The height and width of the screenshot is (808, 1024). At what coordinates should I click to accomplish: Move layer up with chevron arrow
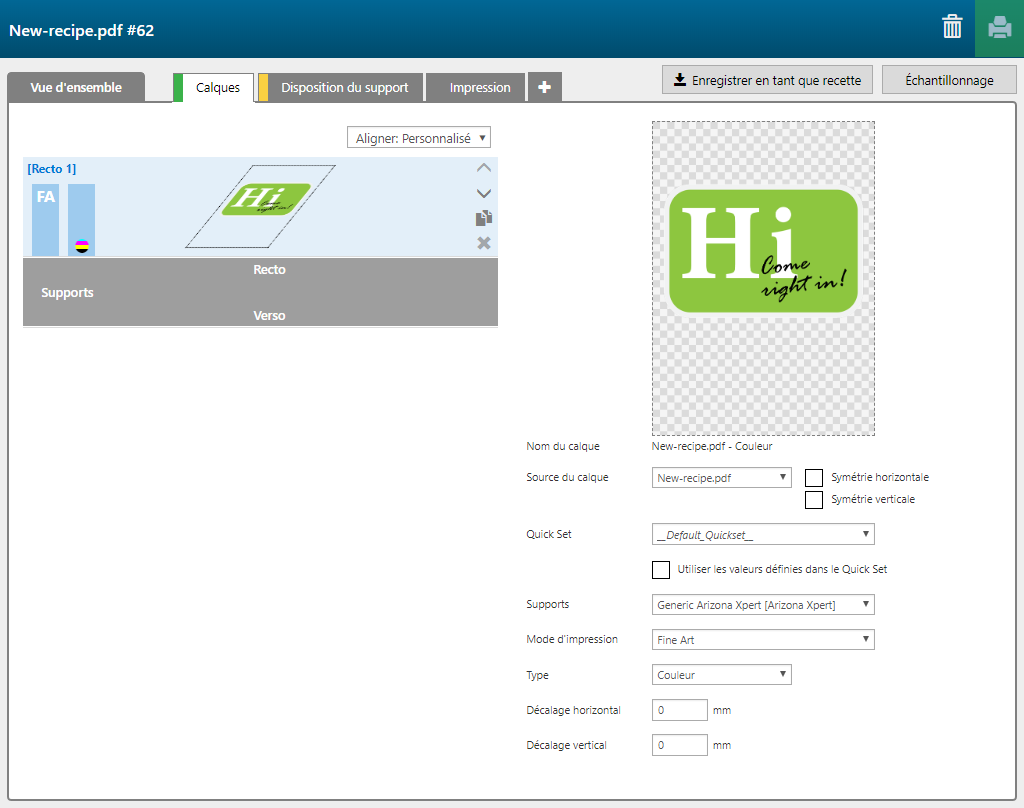pyautogui.click(x=483, y=168)
